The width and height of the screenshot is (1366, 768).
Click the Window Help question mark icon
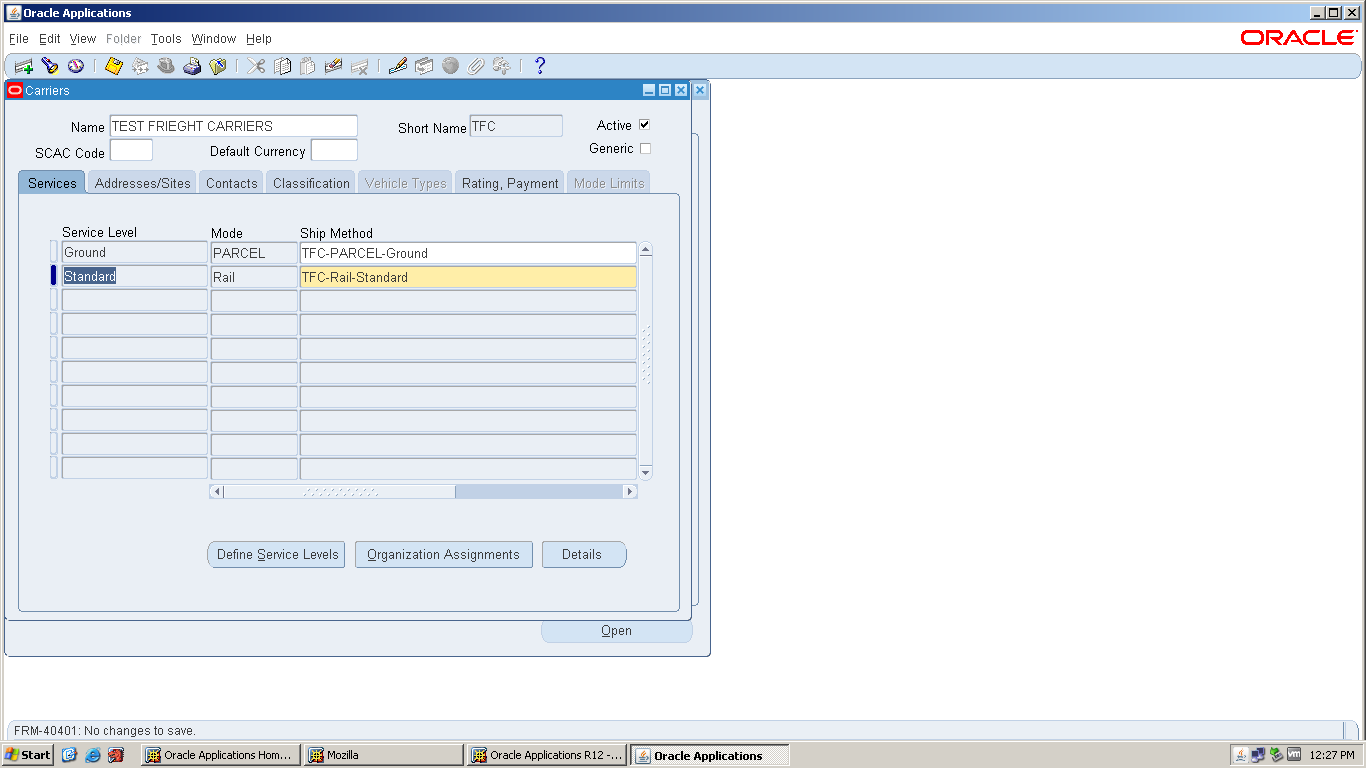point(540,66)
